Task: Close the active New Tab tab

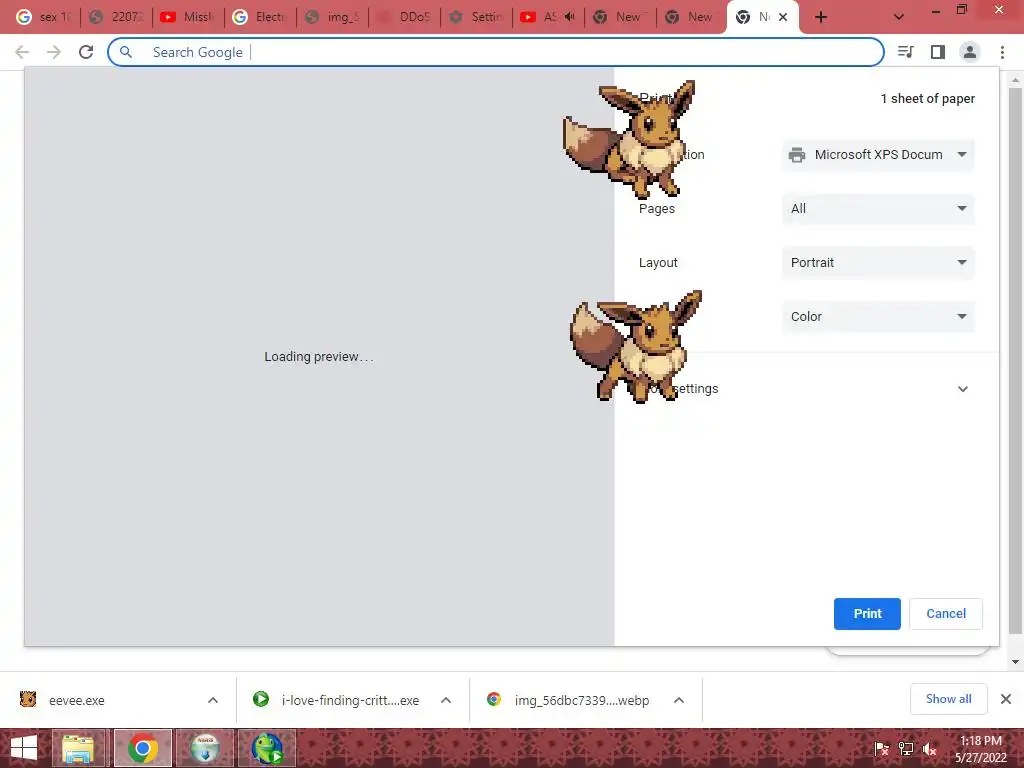Action: (782, 17)
